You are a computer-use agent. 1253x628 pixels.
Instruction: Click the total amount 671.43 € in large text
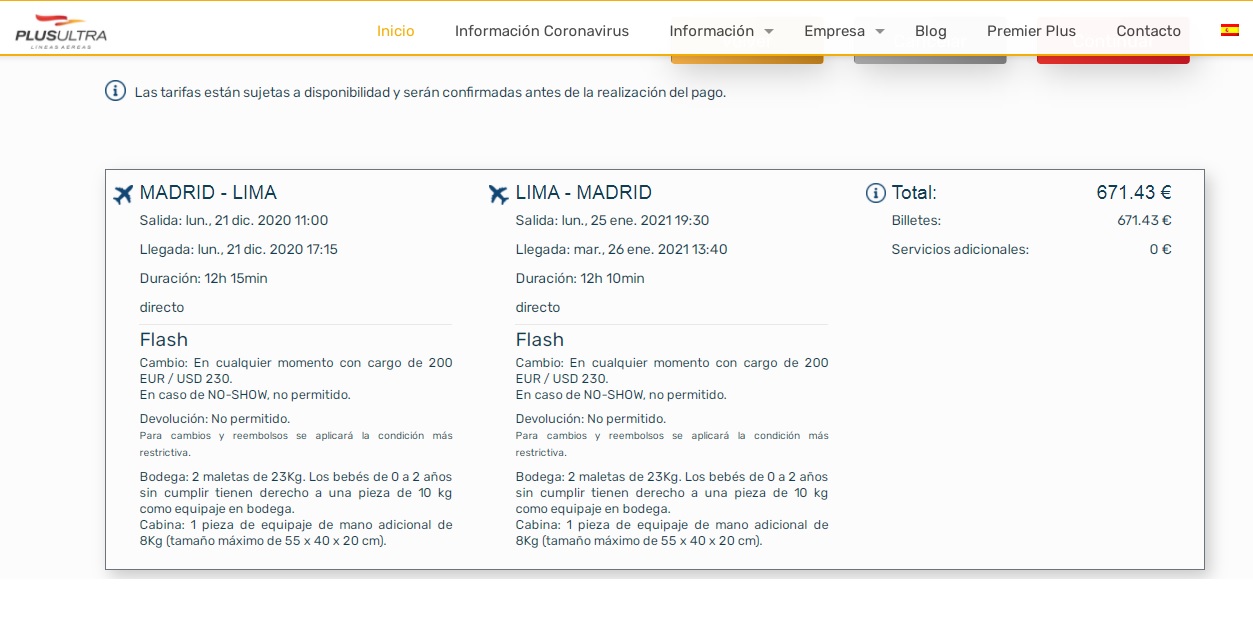tap(1134, 193)
